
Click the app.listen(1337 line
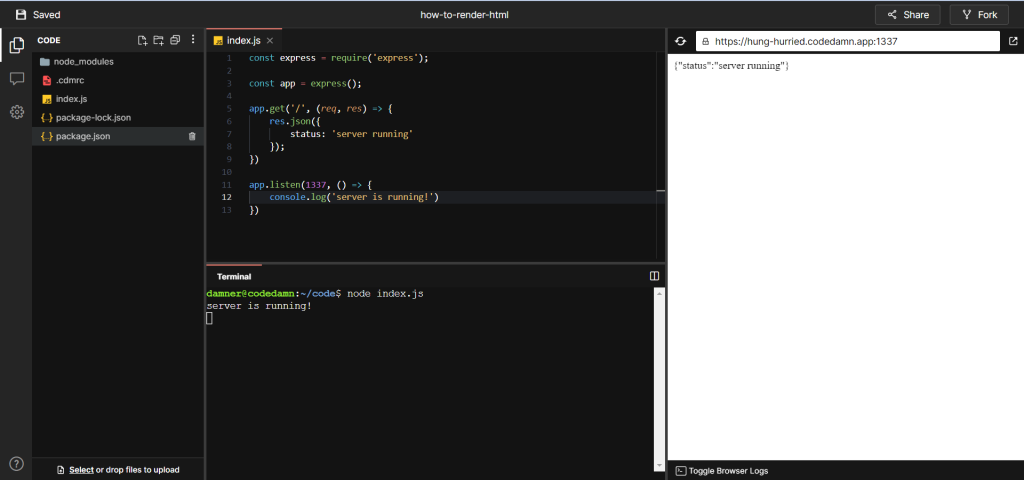pyautogui.click(x=310, y=185)
